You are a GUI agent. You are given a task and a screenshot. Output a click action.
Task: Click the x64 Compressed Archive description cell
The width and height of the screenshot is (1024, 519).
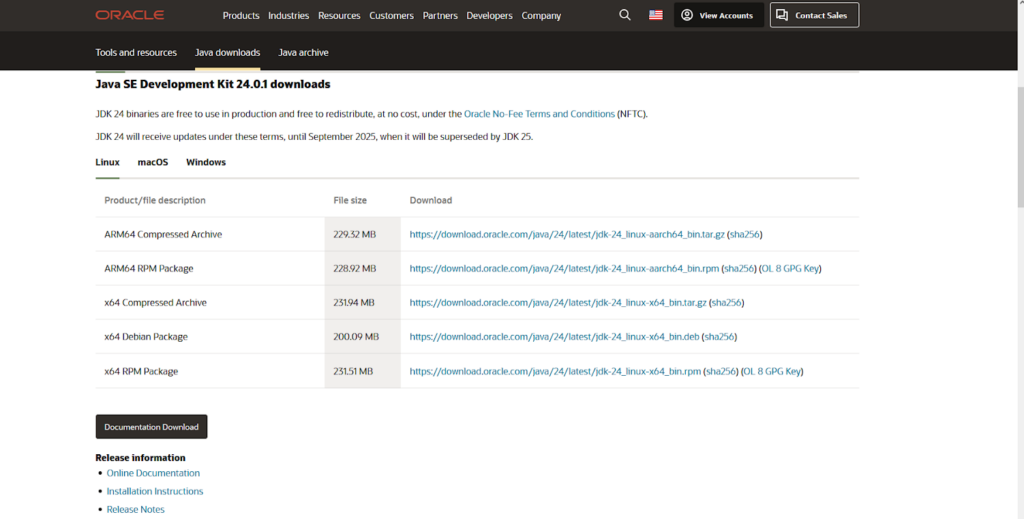click(210, 303)
